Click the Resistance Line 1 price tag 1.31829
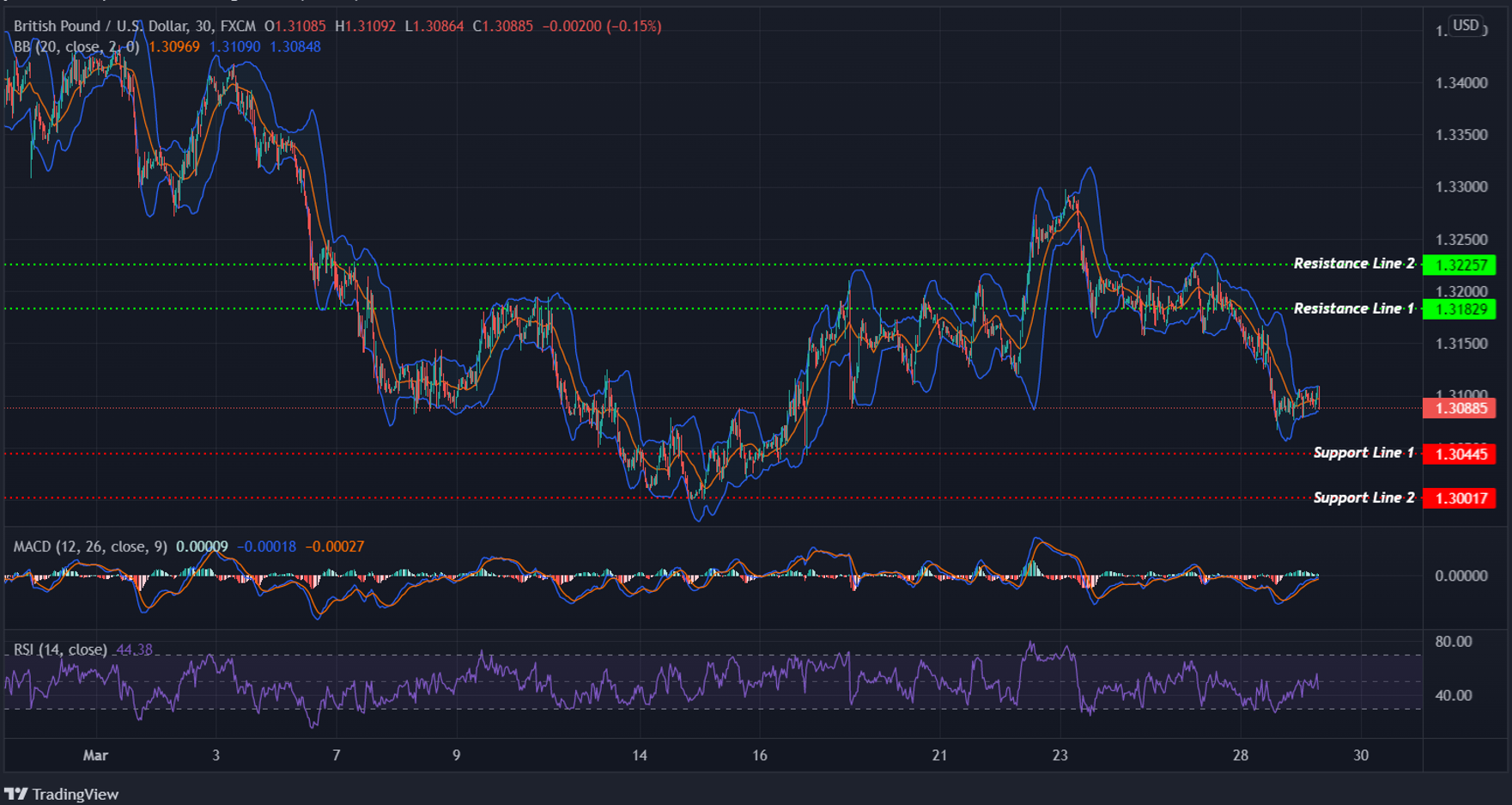Image resolution: width=1512 pixels, height=805 pixels. 1460,310
